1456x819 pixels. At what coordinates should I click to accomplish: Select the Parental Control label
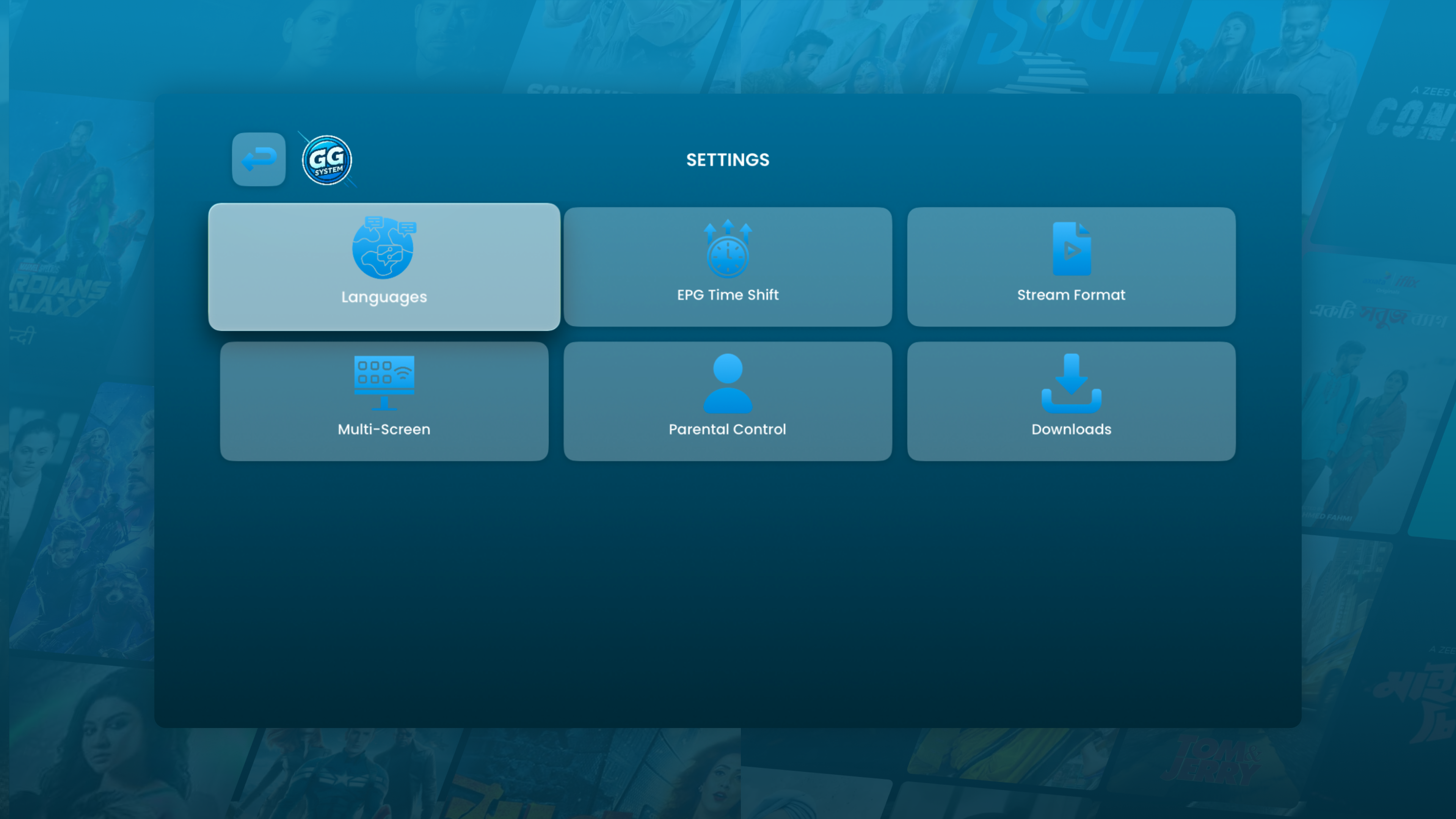coord(728,429)
